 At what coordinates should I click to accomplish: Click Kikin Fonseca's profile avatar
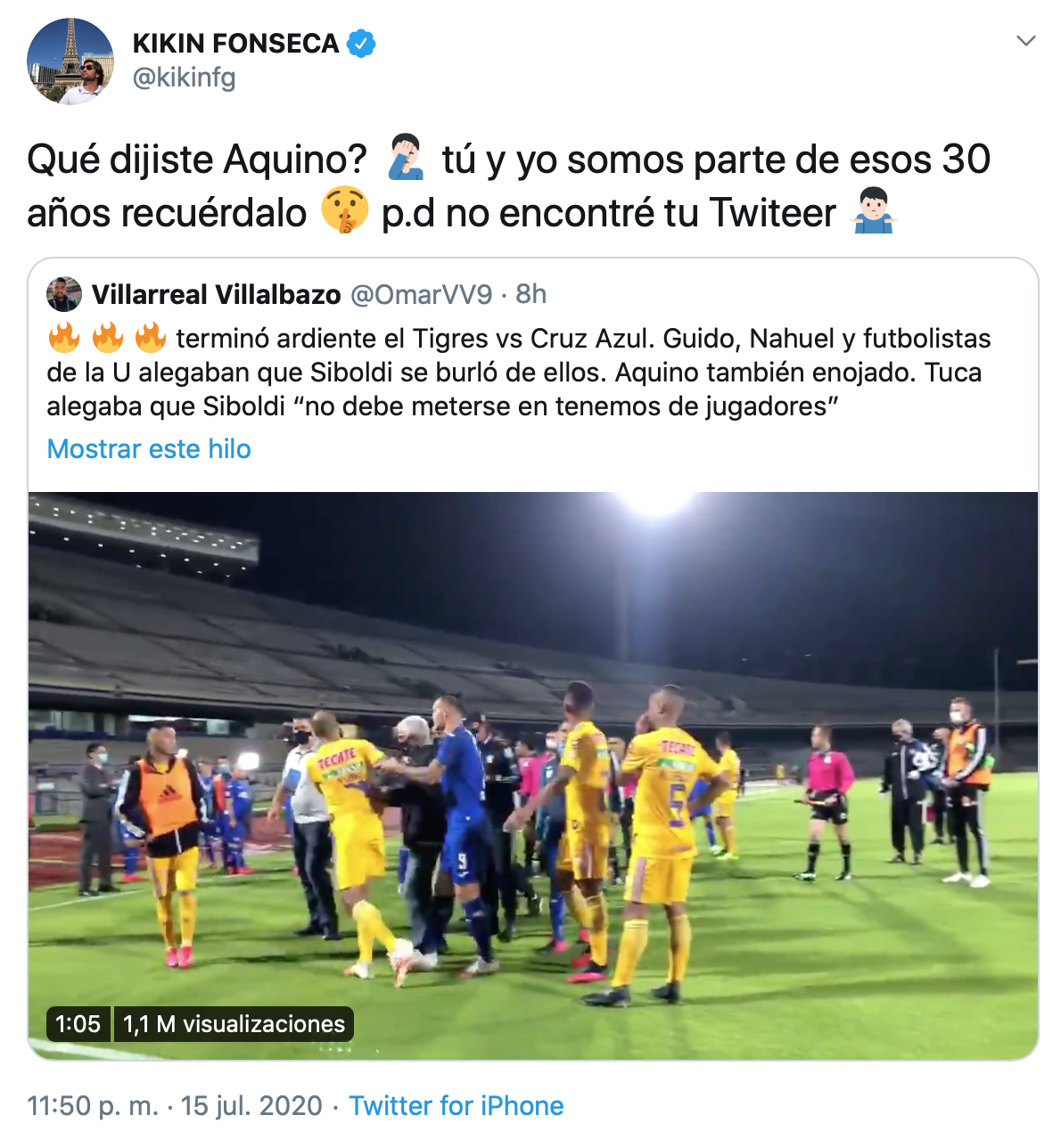pyautogui.click(x=70, y=61)
